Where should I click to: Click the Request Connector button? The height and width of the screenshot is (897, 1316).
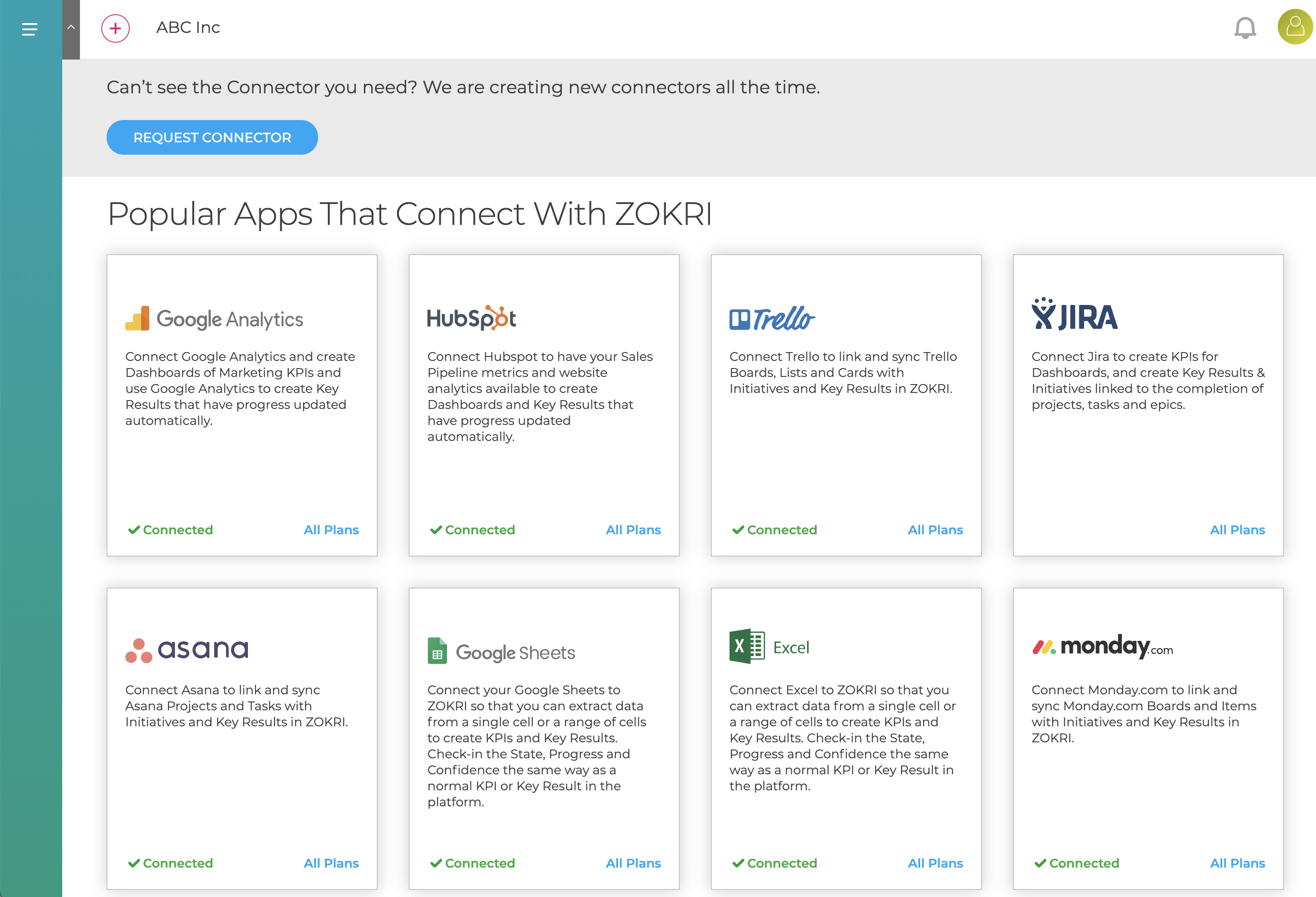212,137
